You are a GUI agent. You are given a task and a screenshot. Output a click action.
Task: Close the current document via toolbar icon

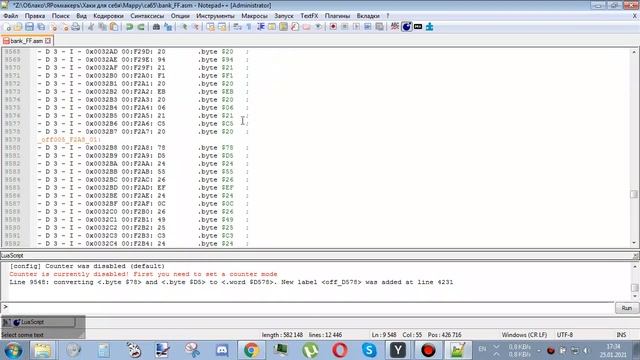pyautogui.click(x=53, y=27)
